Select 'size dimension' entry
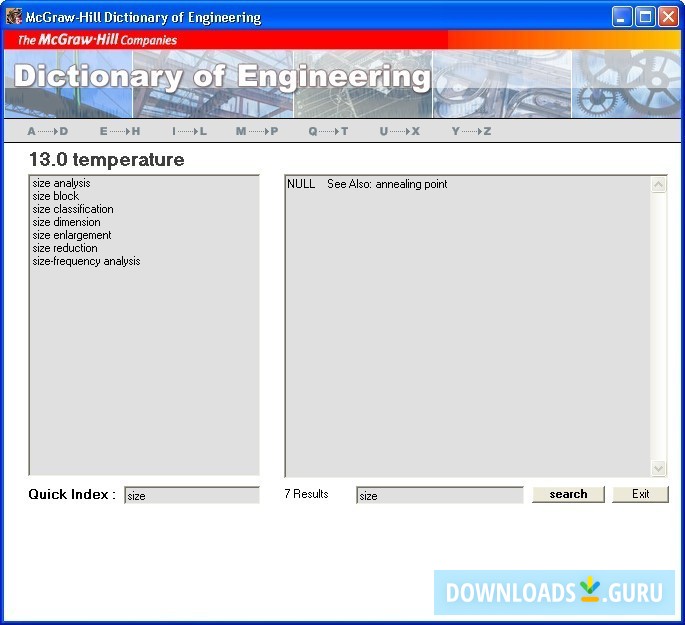This screenshot has height=625, width=685. click(x=66, y=222)
